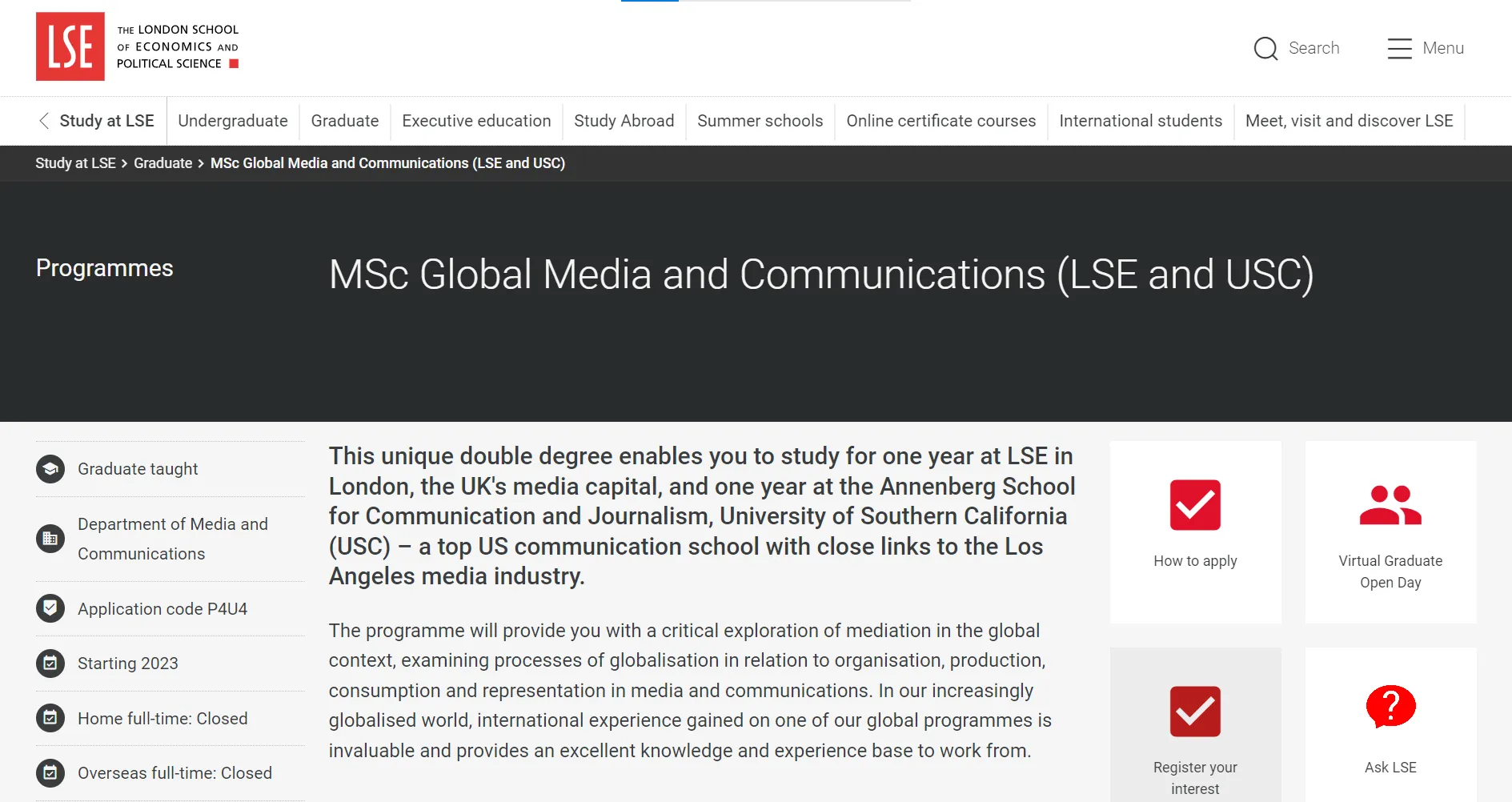Click the Department of Media building icon

[x=50, y=539]
